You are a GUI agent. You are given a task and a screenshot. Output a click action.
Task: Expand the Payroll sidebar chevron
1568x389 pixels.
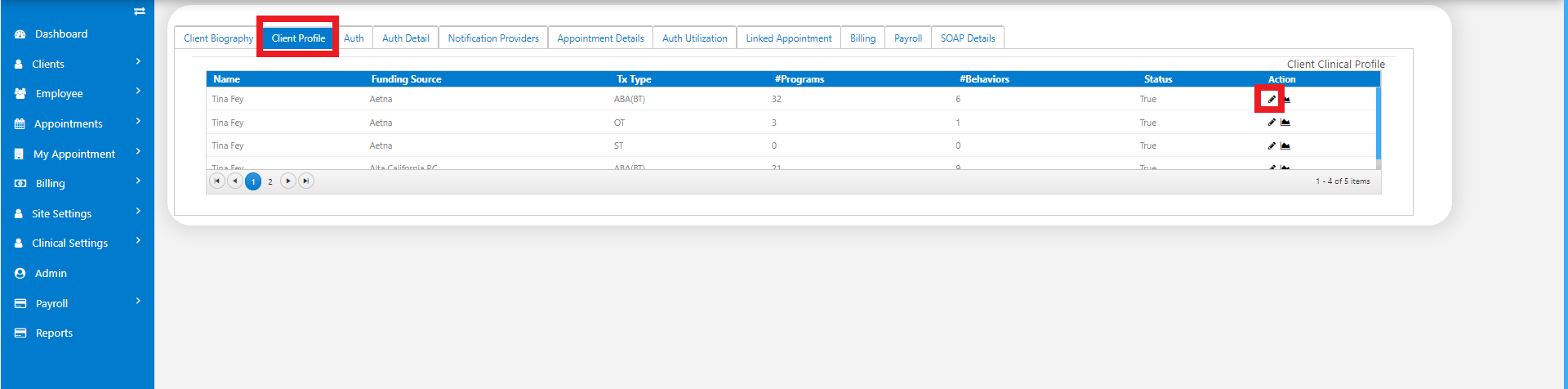(138, 302)
